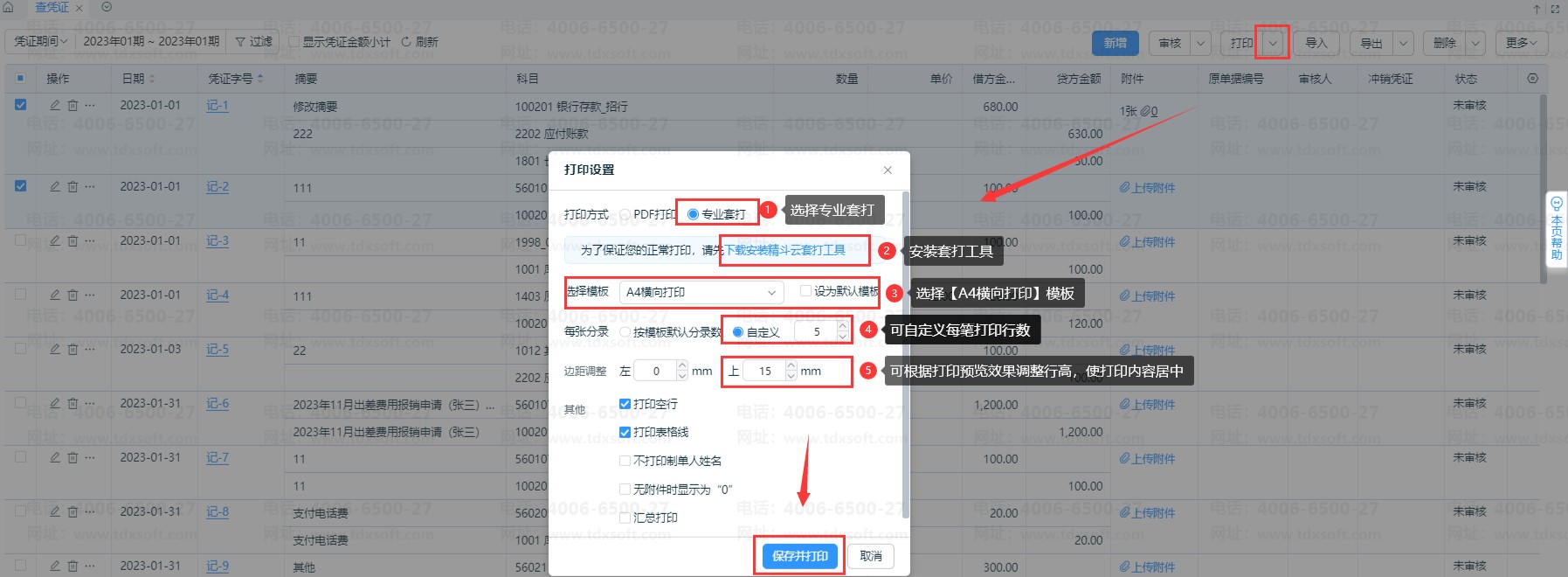1568x577 pixels.
Task: Delete voucher 记-1 via trash icon
Action: 73,105
